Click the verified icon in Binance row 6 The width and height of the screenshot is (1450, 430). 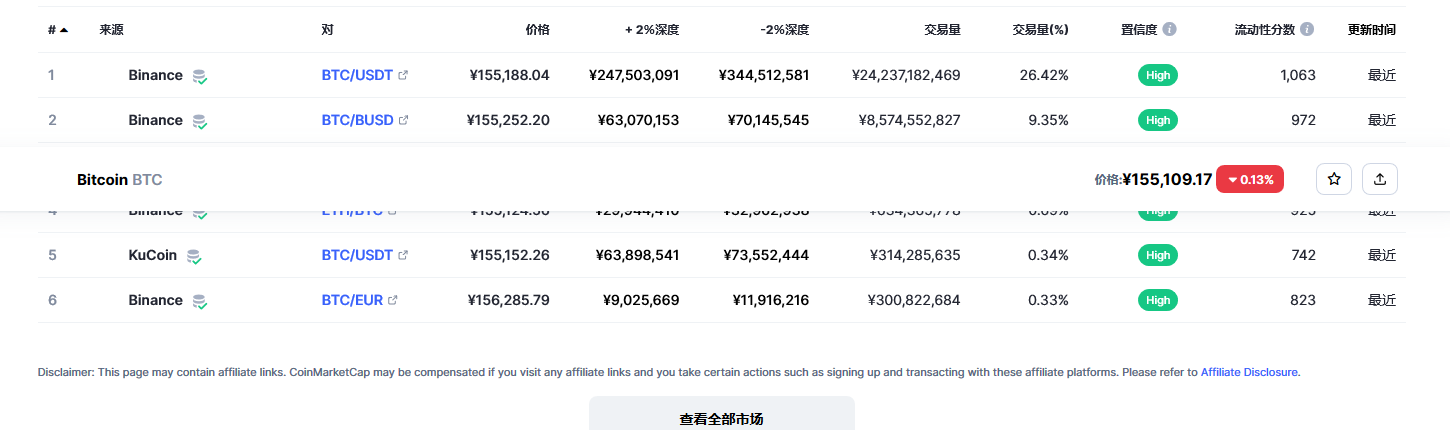pos(200,301)
